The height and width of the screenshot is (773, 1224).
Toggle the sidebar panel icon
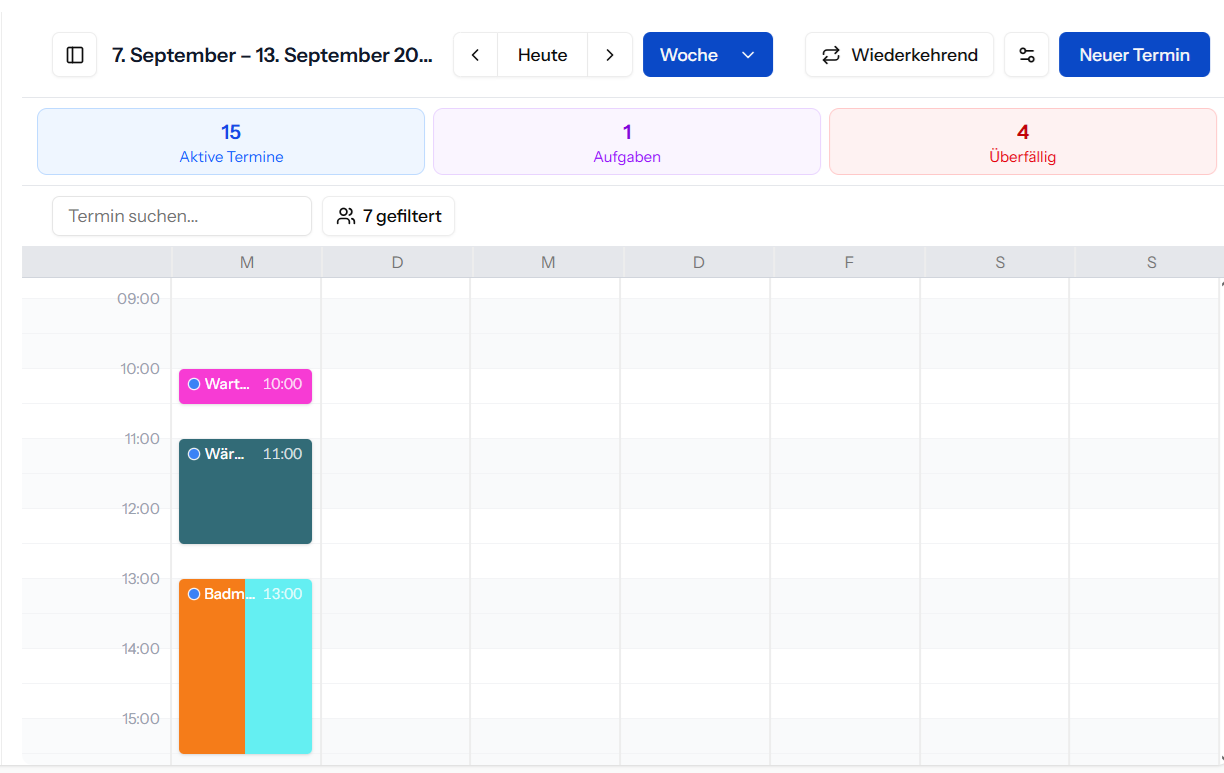[x=75, y=55]
